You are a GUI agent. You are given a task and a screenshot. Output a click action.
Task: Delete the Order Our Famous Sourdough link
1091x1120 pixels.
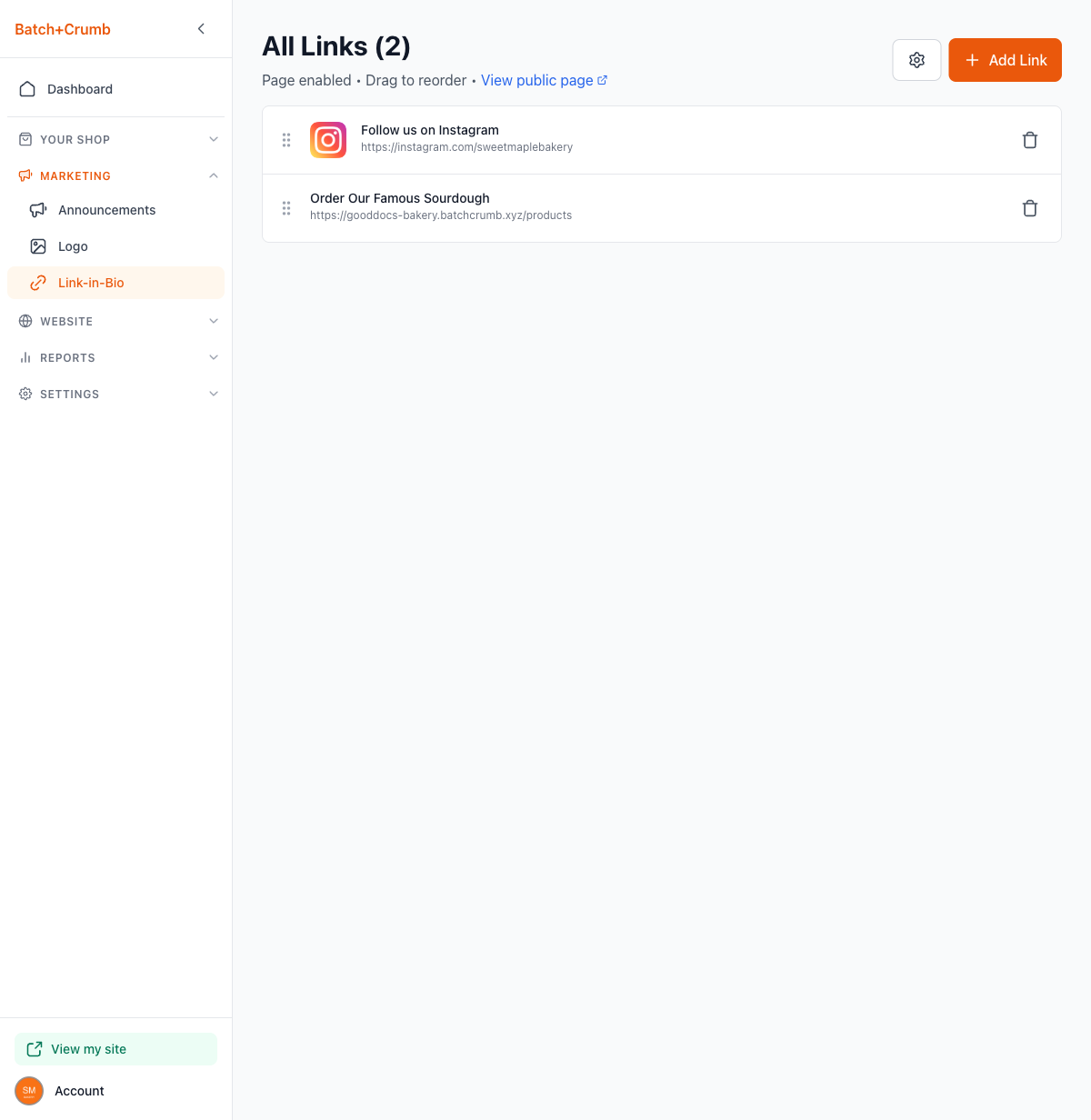(x=1030, y=208)
